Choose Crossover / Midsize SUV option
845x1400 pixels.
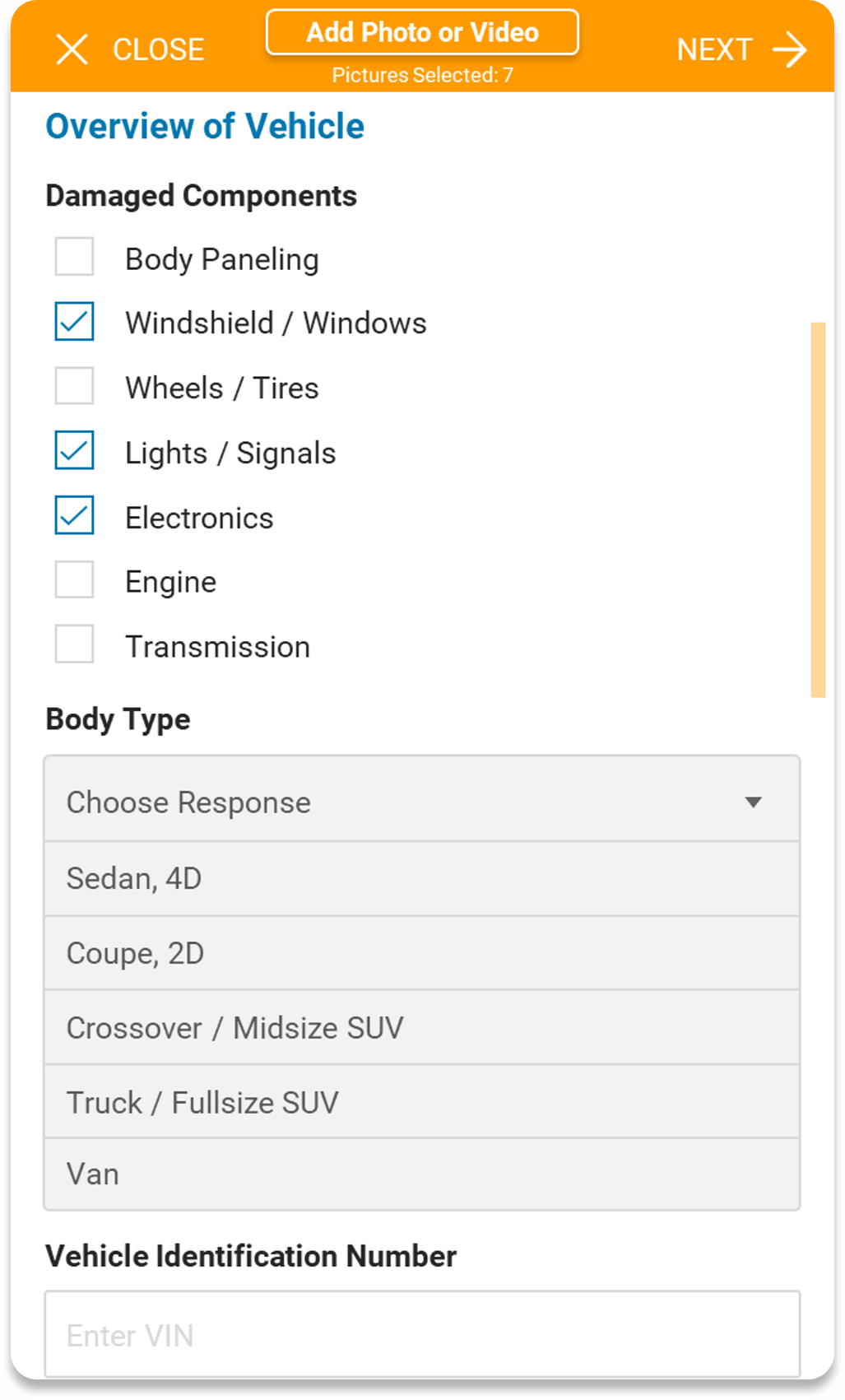pos(422,1028)
